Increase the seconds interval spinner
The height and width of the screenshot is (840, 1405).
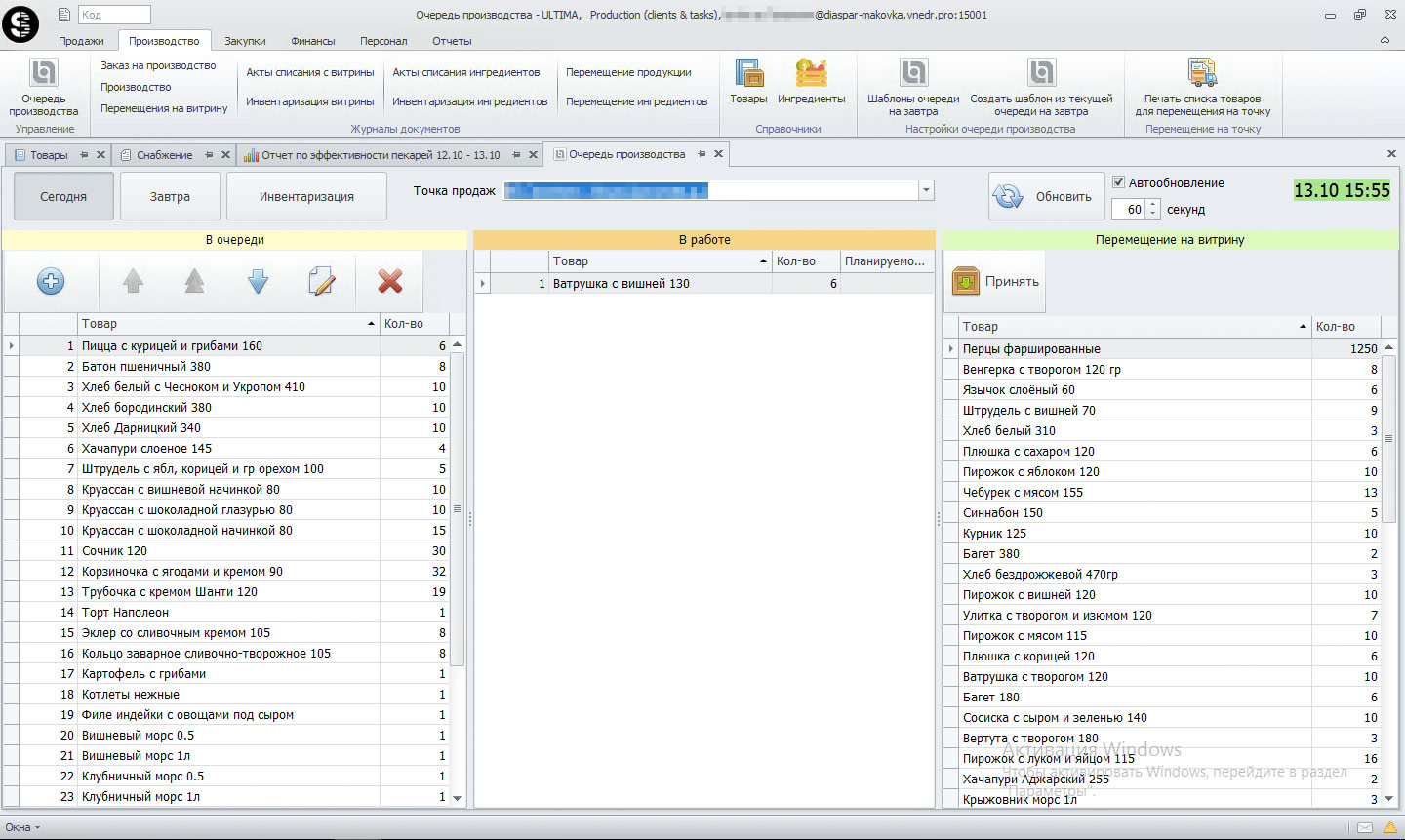tap(1153, 205)
